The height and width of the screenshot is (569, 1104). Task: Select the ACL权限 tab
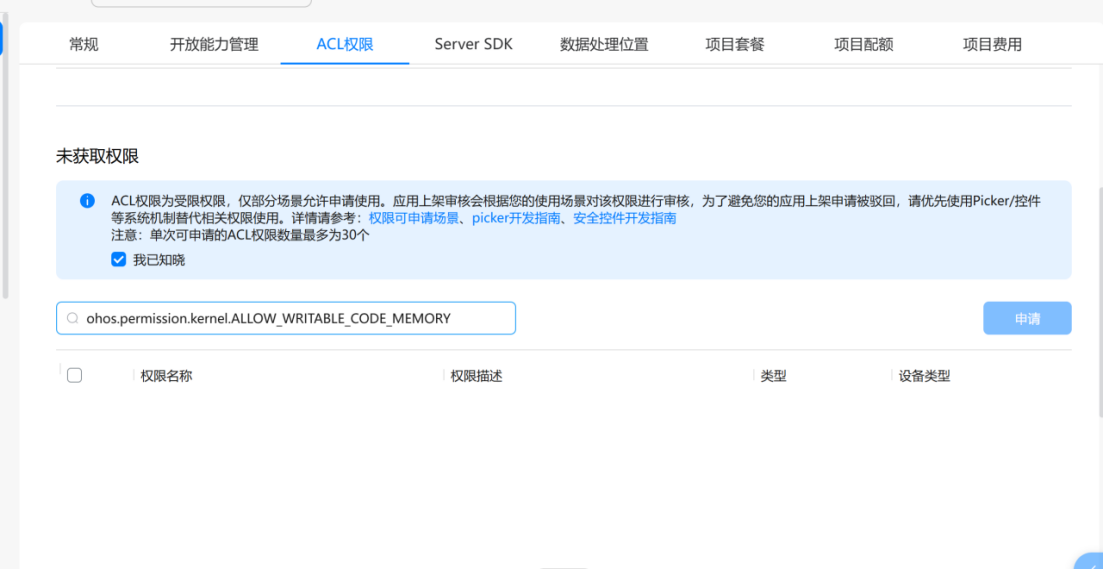point(344,44)
